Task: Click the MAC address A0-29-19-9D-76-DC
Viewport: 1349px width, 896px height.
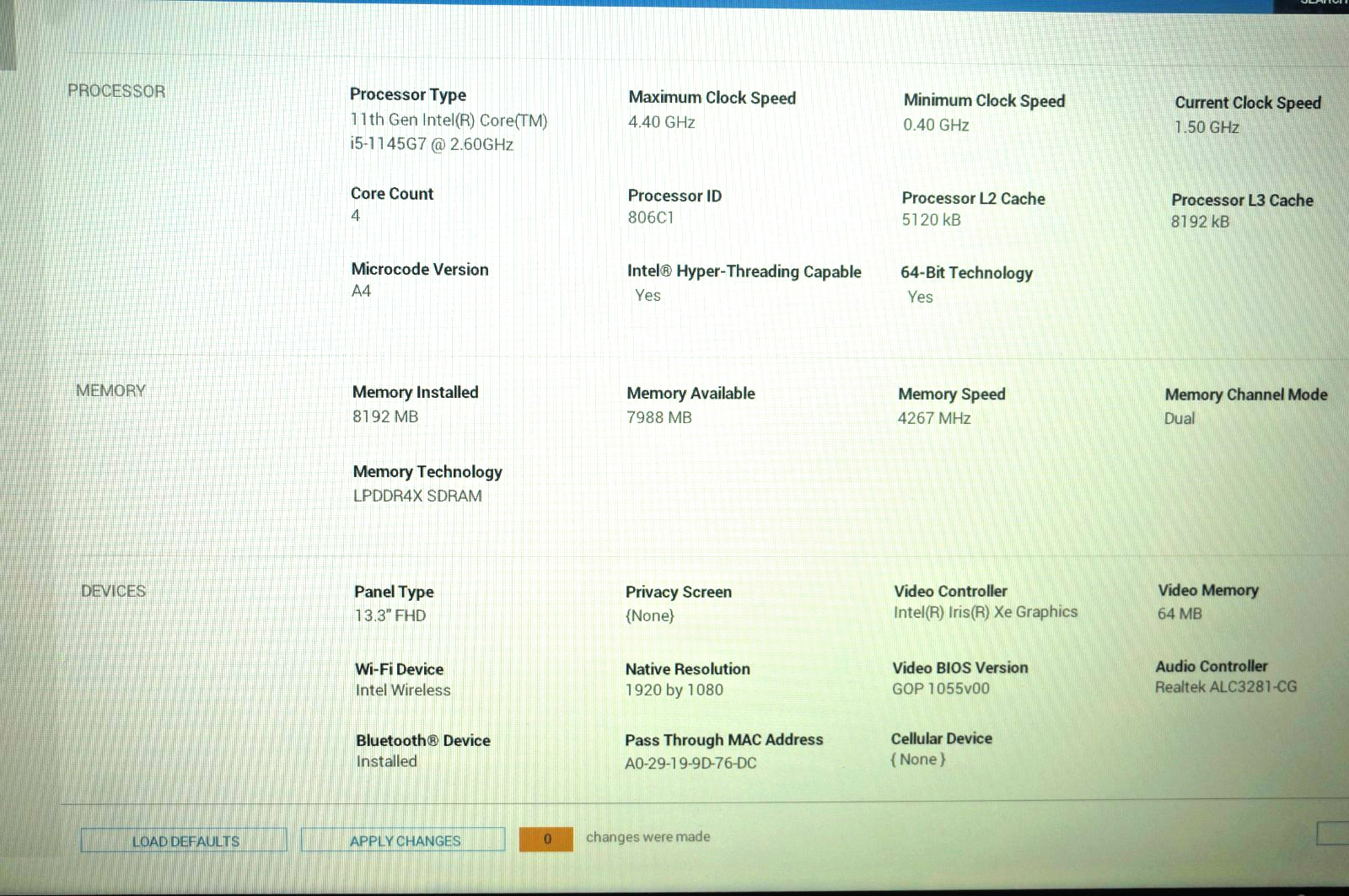Action: point(691,764)
